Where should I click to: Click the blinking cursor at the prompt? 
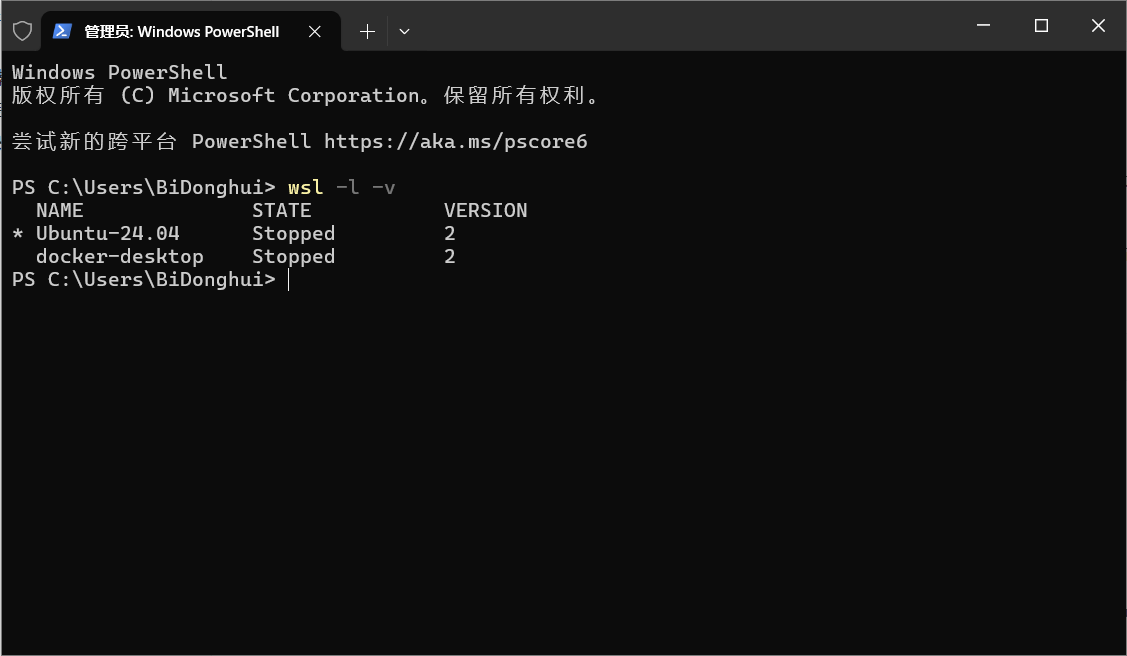point(288,280)
